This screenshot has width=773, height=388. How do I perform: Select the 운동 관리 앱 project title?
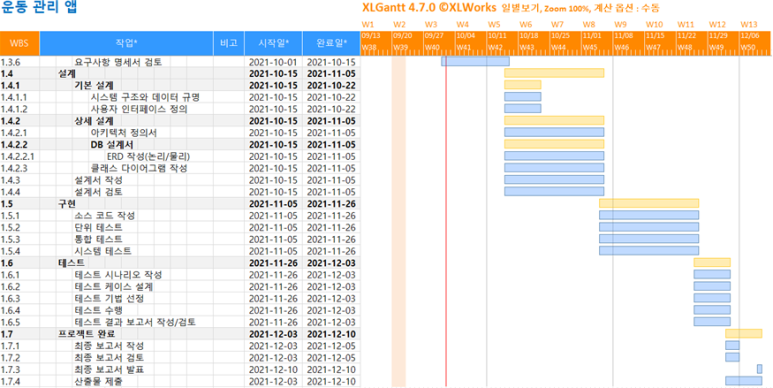coord(38,8)
